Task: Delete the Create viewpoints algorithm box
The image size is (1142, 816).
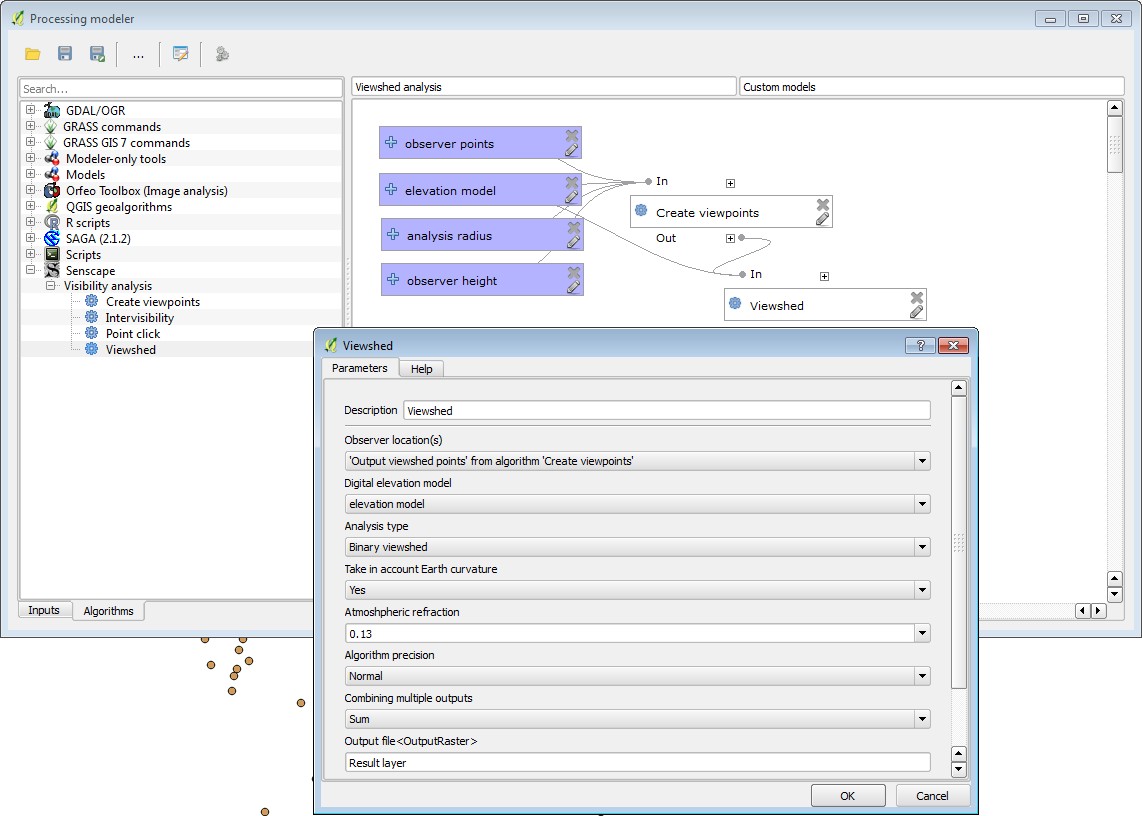Action: (822, 205)
